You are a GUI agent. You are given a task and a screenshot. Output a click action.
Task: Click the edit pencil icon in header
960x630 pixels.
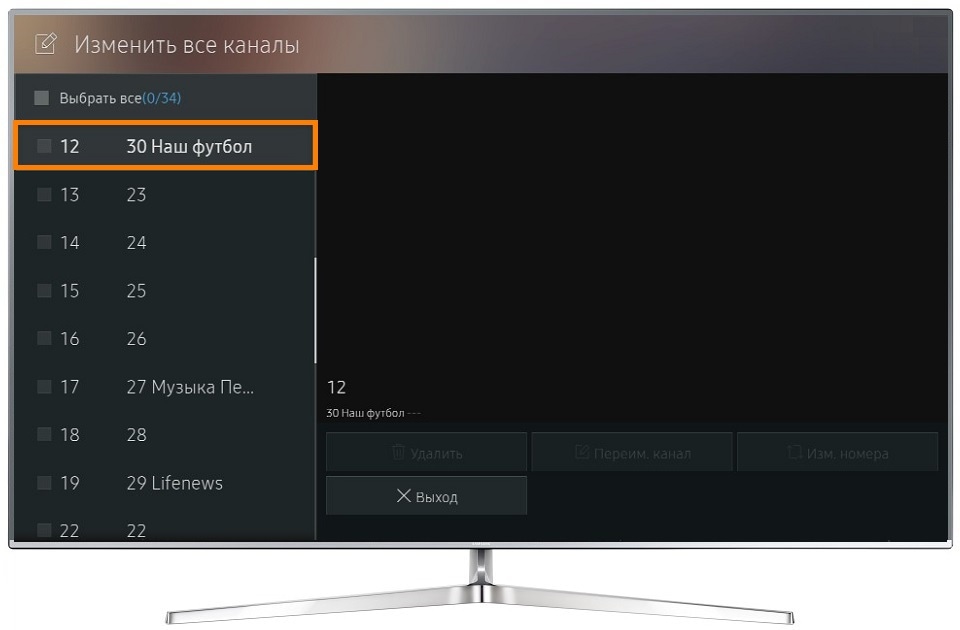[46, 44]
